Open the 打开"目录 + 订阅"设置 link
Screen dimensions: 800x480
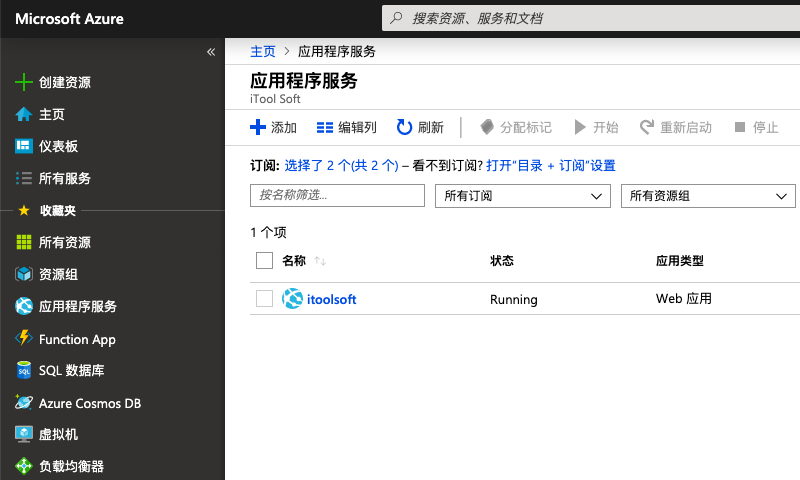click(x=551, y=165)
